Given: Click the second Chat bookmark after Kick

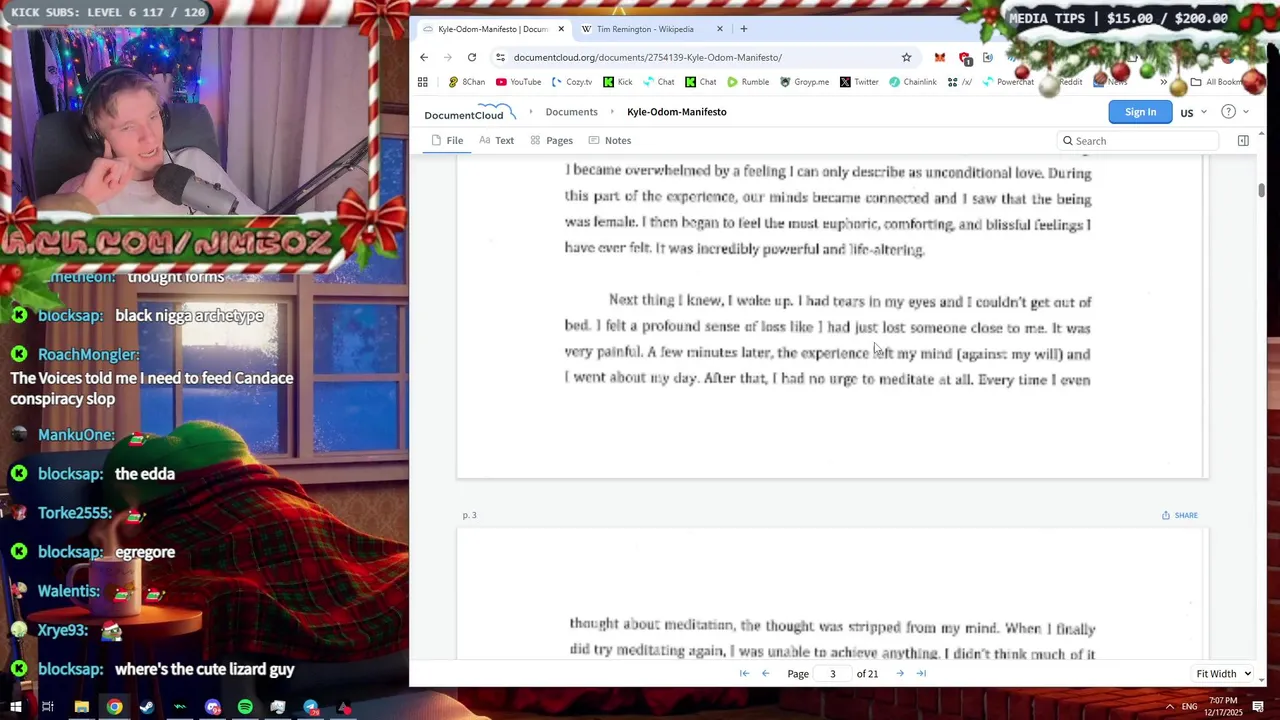Looking at the screenshot, I should click(x=701, y=82).
